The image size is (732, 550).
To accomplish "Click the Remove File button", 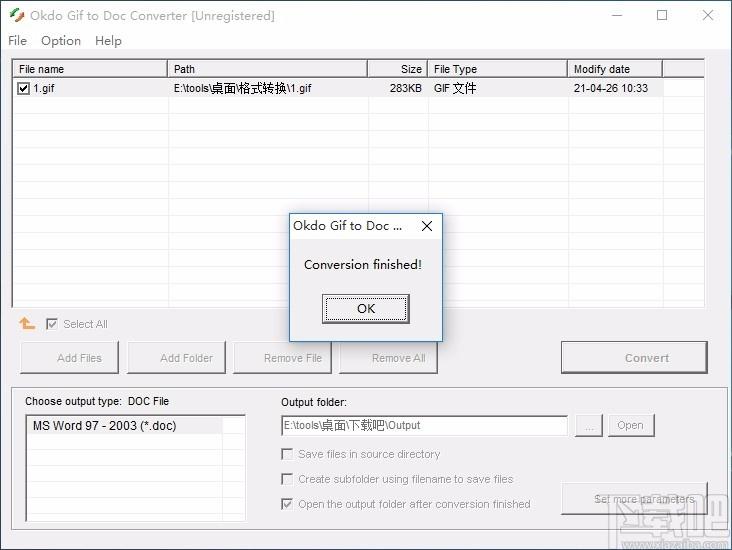I will point(282,358).
